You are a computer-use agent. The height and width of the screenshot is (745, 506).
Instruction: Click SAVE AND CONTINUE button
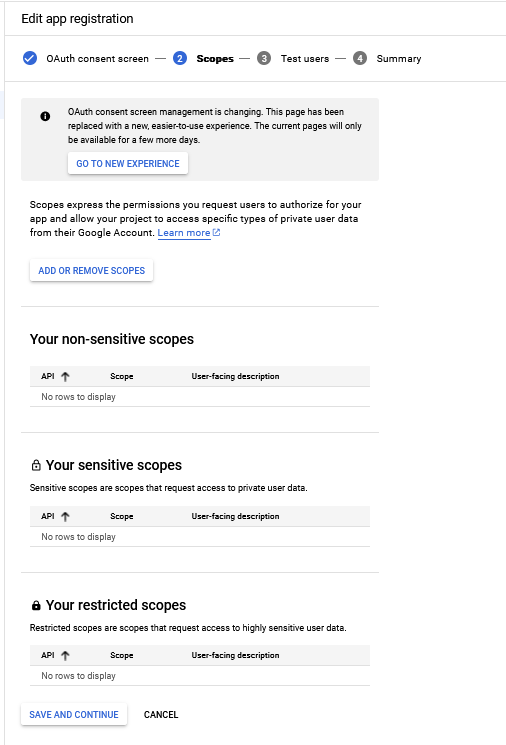(74, 715)
